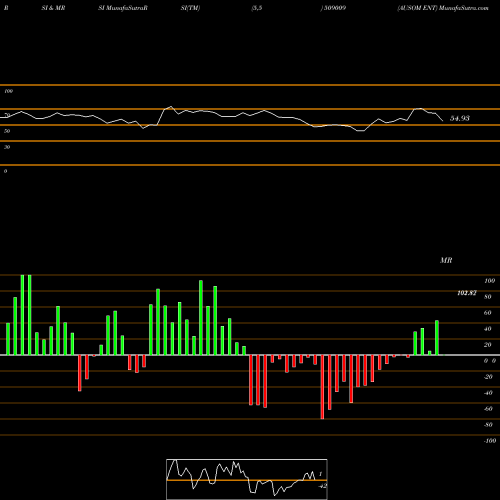The height and width of the screenshot is (500, 500).
Task: Click the MR axis label -80
Action: coord(488,425)
